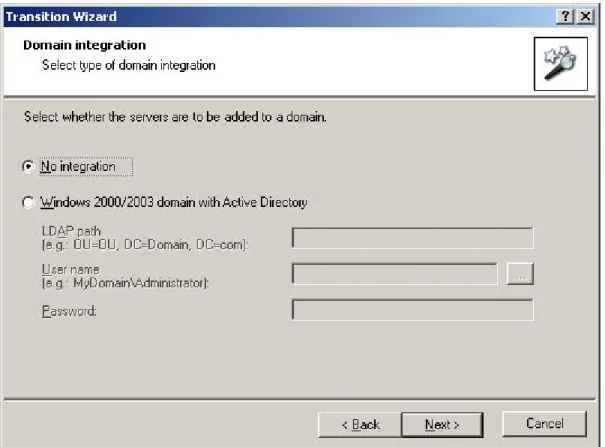Click the Transition Wizard title text

pos(61,17)
